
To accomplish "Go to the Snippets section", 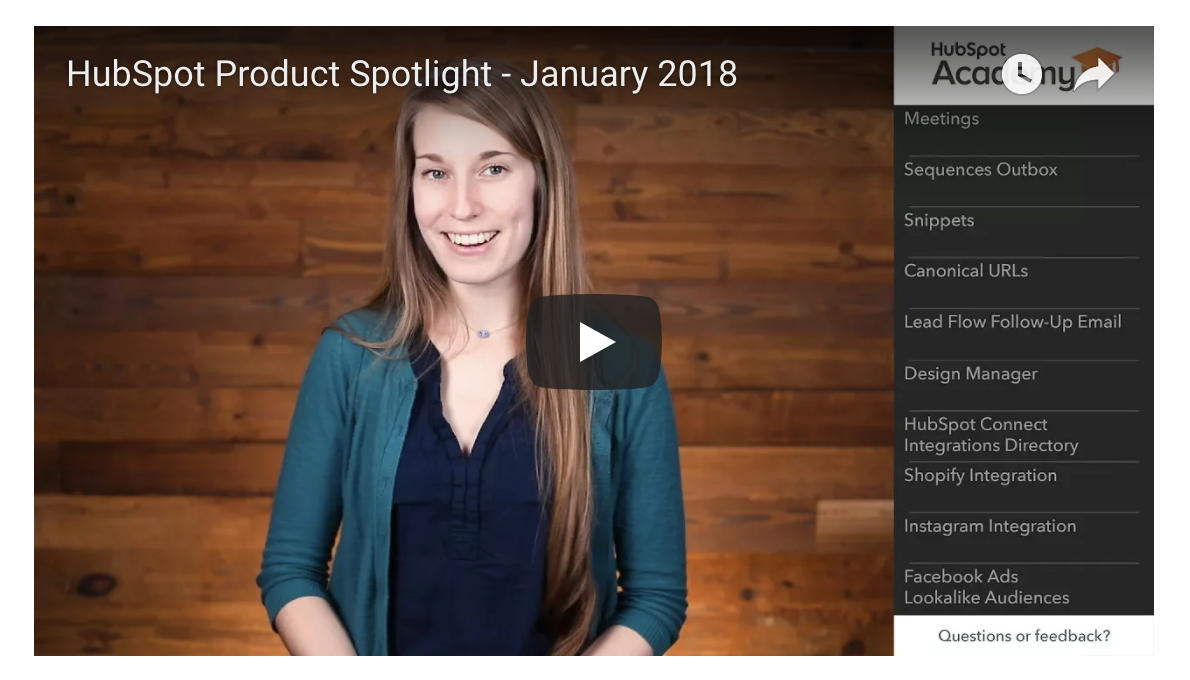I will [939, 220].
